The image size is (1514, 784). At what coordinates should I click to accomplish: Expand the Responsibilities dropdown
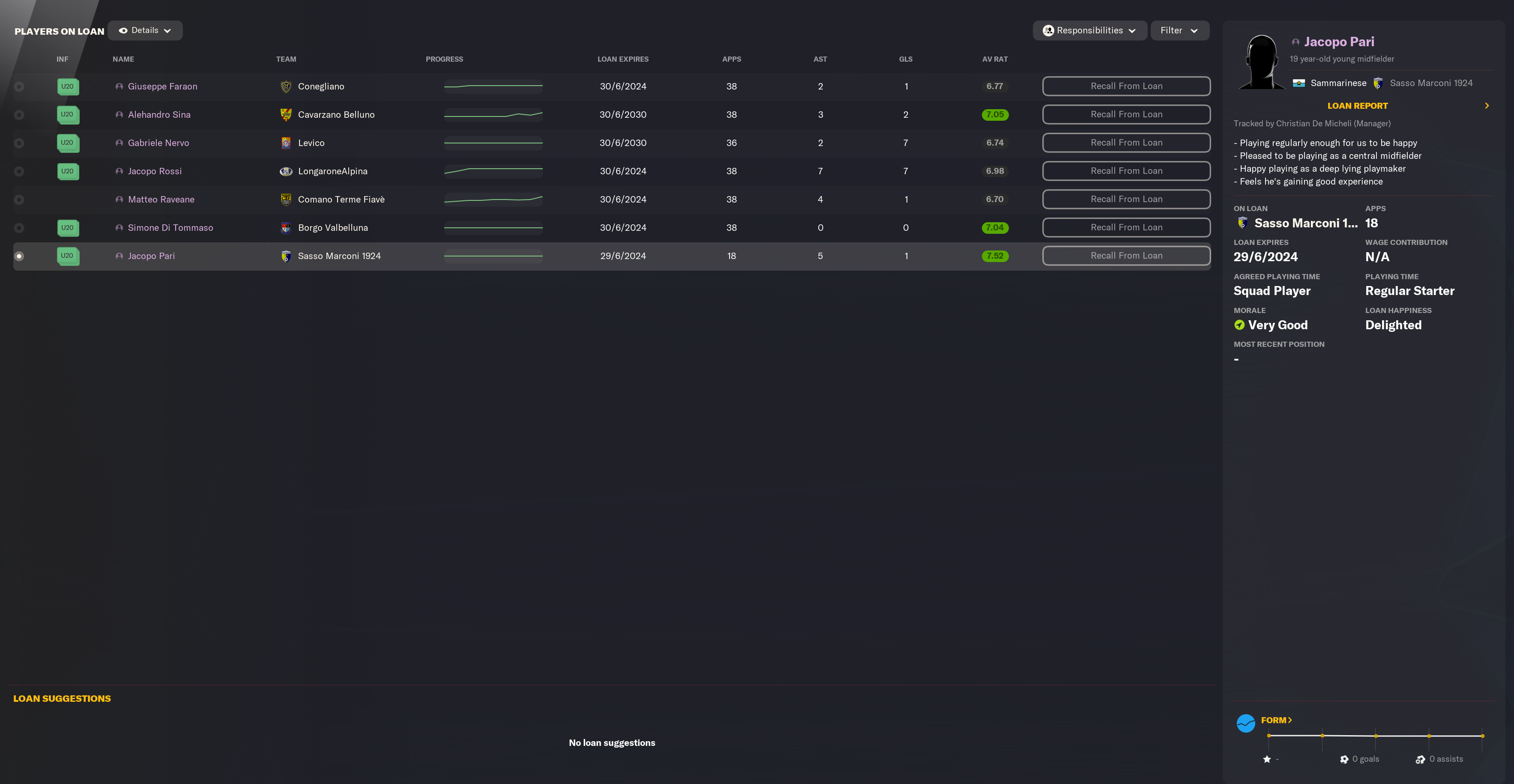(1089, 30)
